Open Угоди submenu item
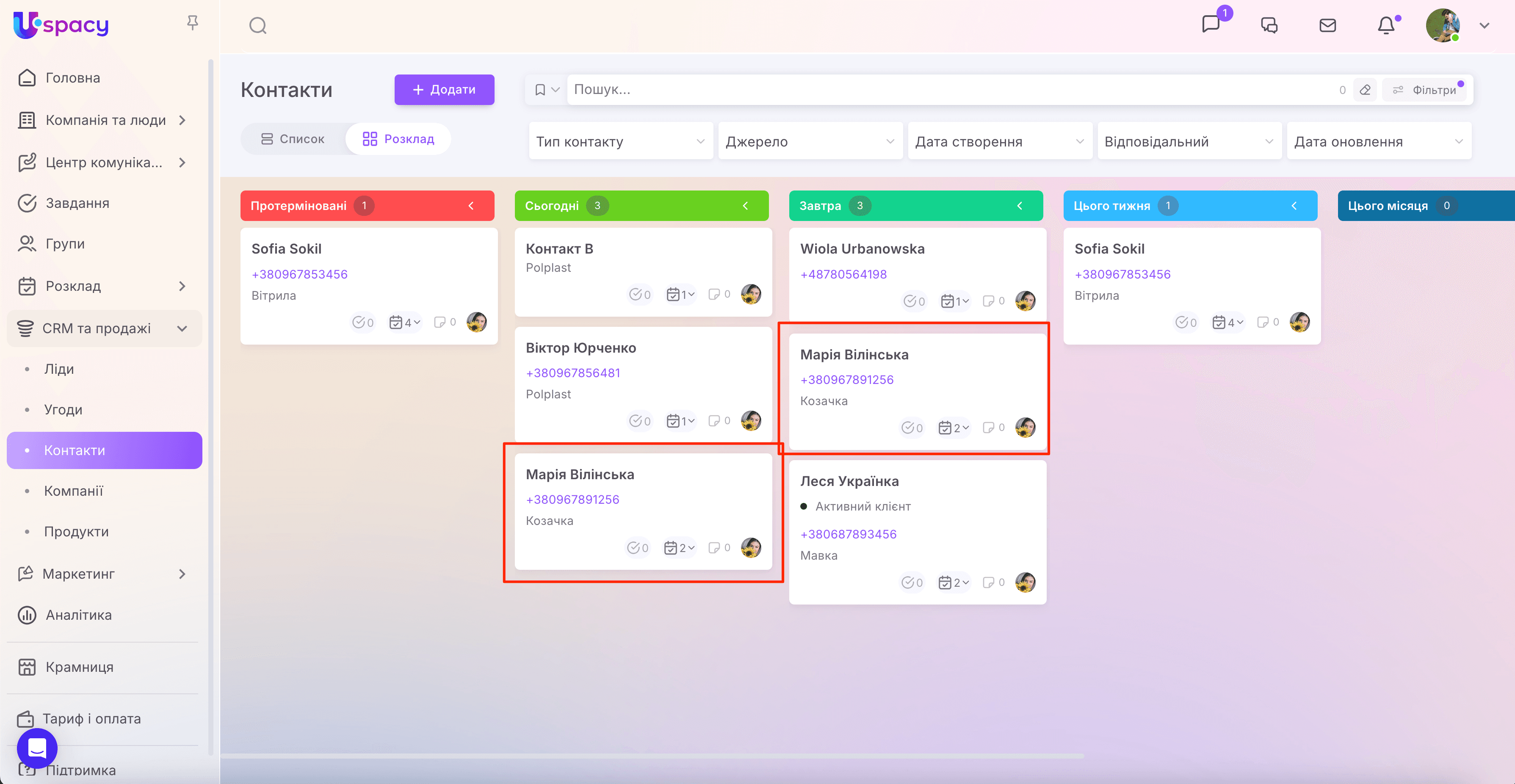The image size is (1515, 784). pos(105,409)
